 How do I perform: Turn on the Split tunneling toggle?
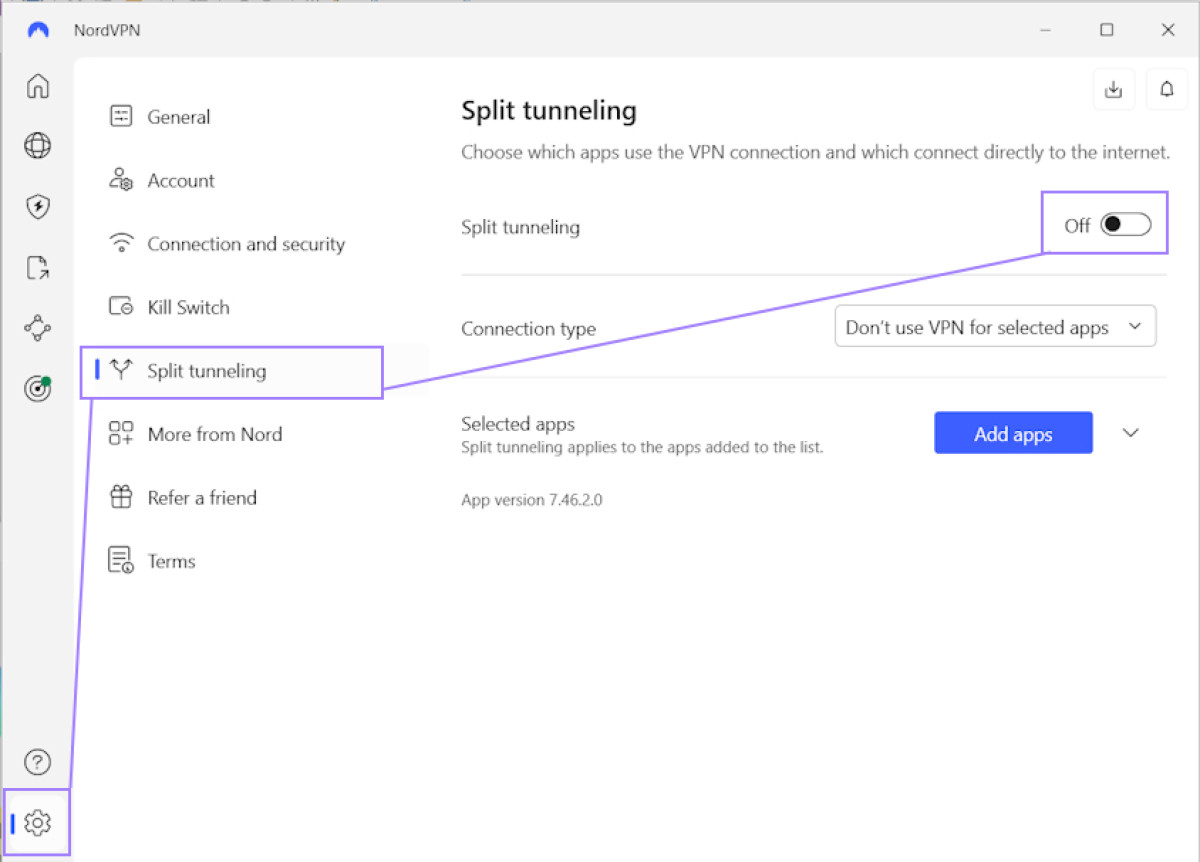point(1126,225)
